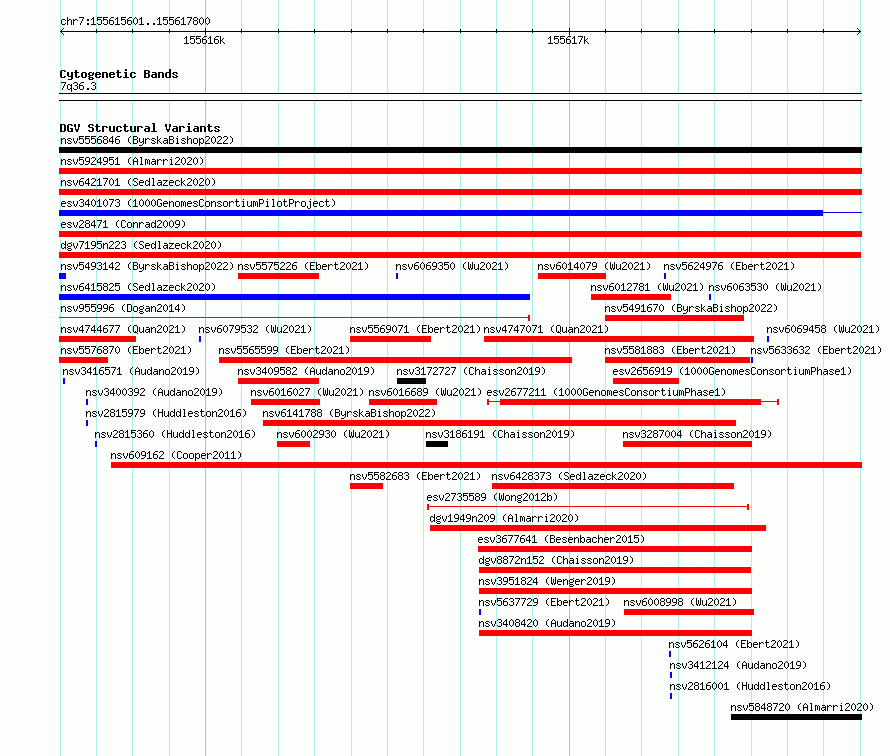Select dgv8872n152 (Chaisson2019) label
890x756 pixels.
[x=556, y=560]
